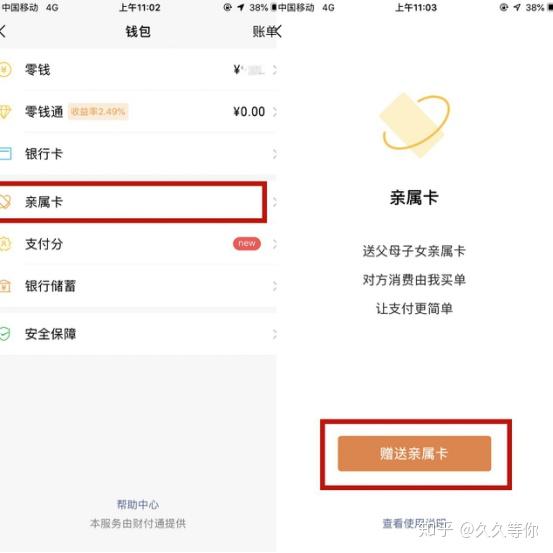Viewport: 553px width, 553px height.
Task: Open 零钱通 via its chevron arrow
Action: (274, 112)
